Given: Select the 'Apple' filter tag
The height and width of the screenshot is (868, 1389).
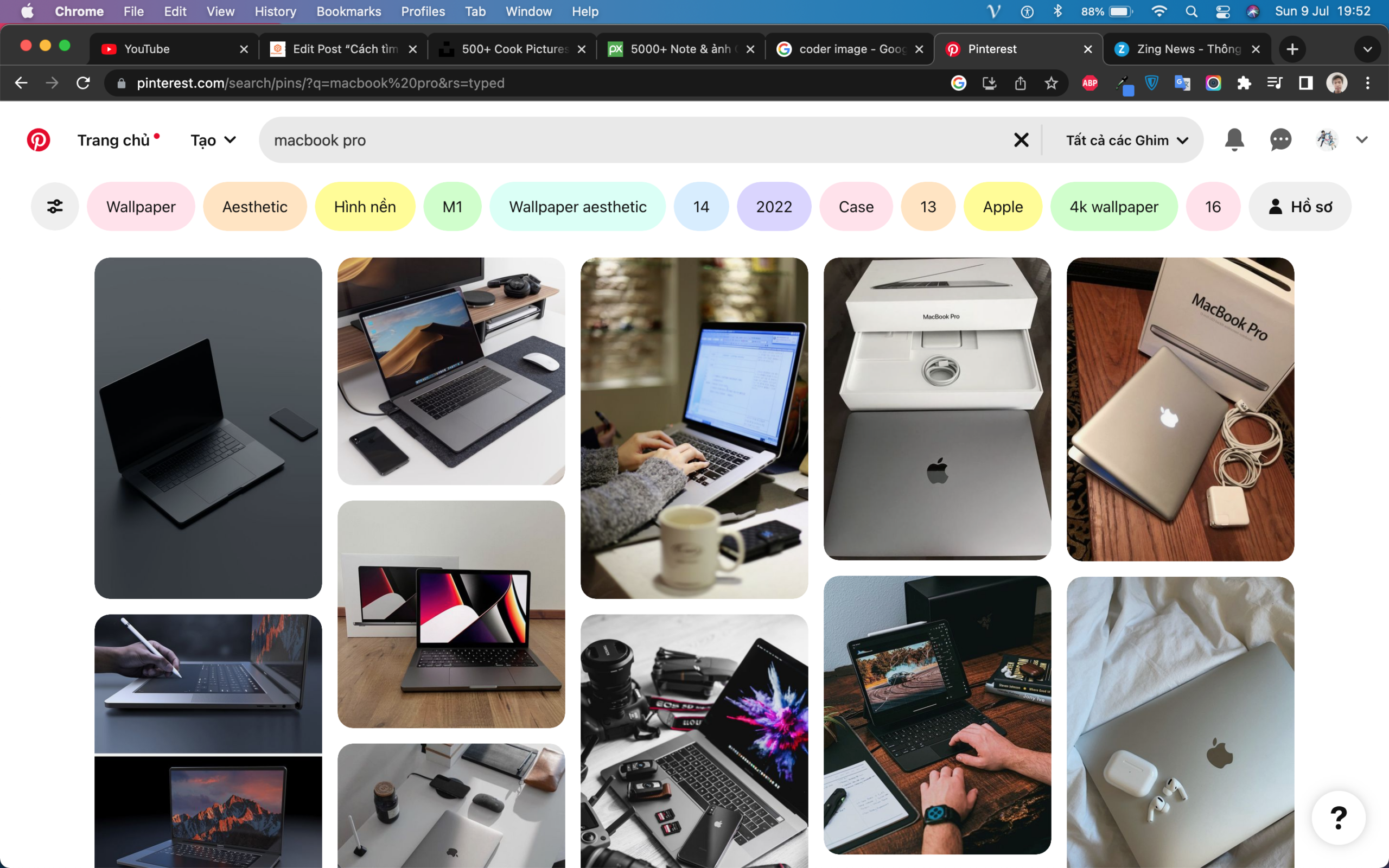Looking at the screenshot, I should click(1002, 207).
